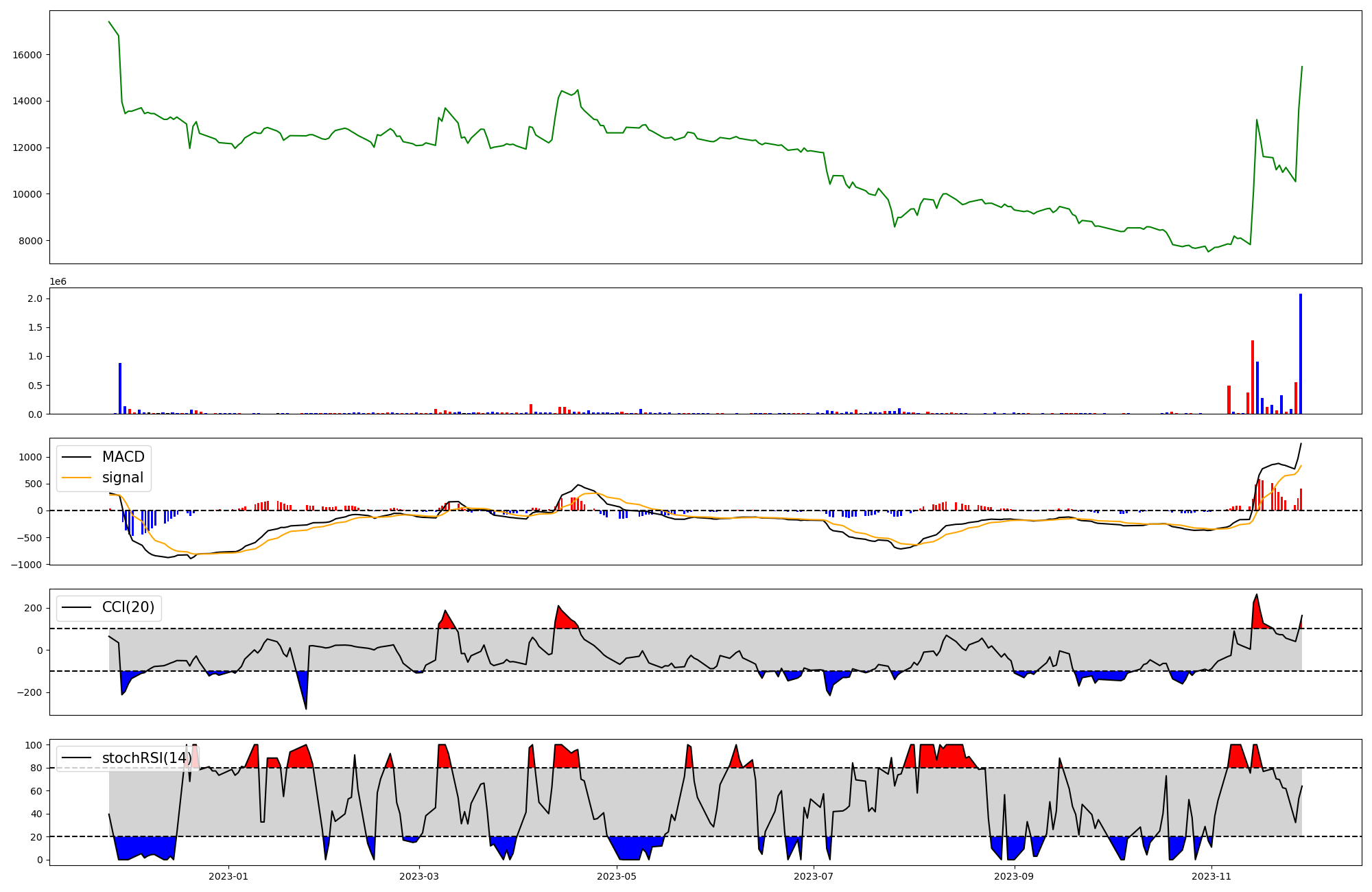Viewport: 1372px width, 892px height.
Task: Click the 2023-07 x-axis tick label
Action: click(814, 876)
